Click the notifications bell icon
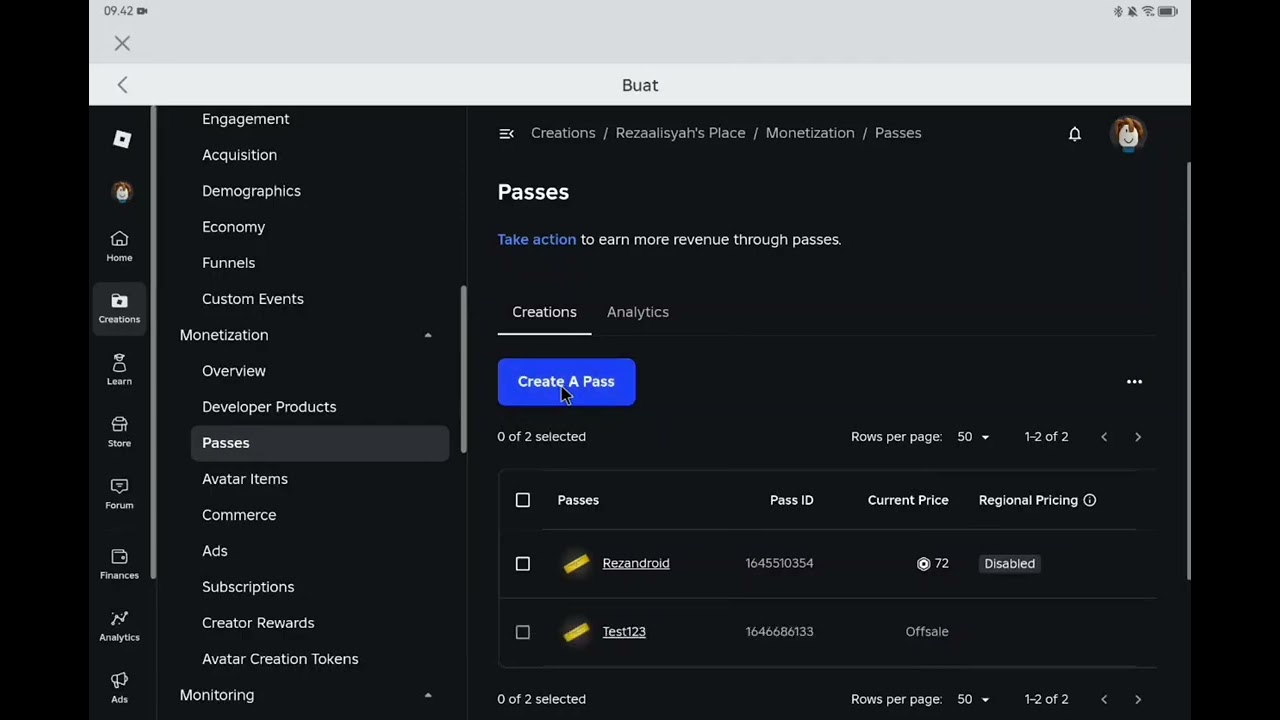The width and height of the screenshot is (1280, 720). 1075,133
